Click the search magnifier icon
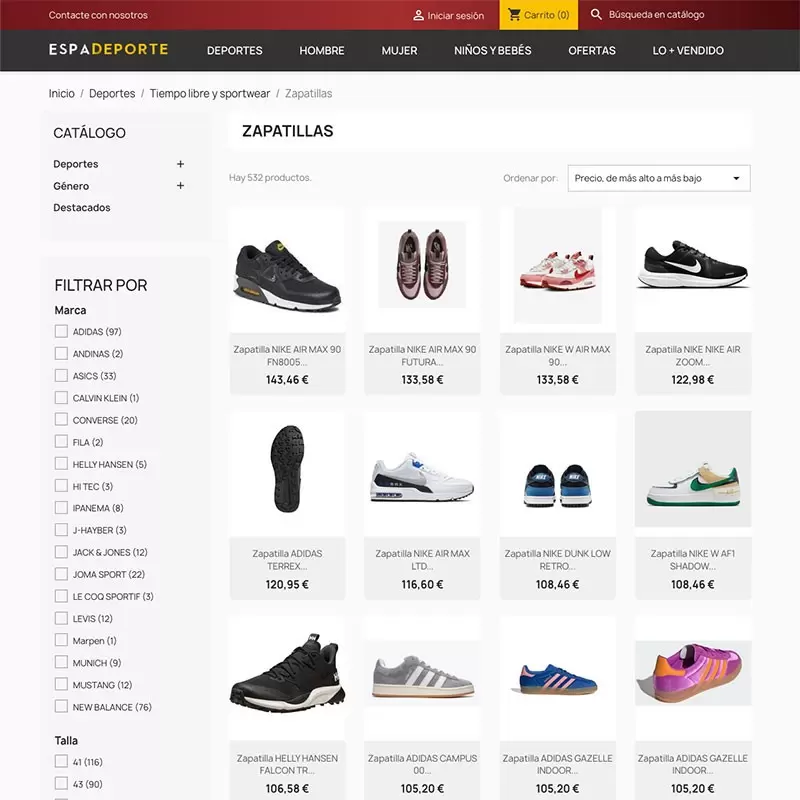The height and width of the screenshot is (800, 800). [596, 14]
